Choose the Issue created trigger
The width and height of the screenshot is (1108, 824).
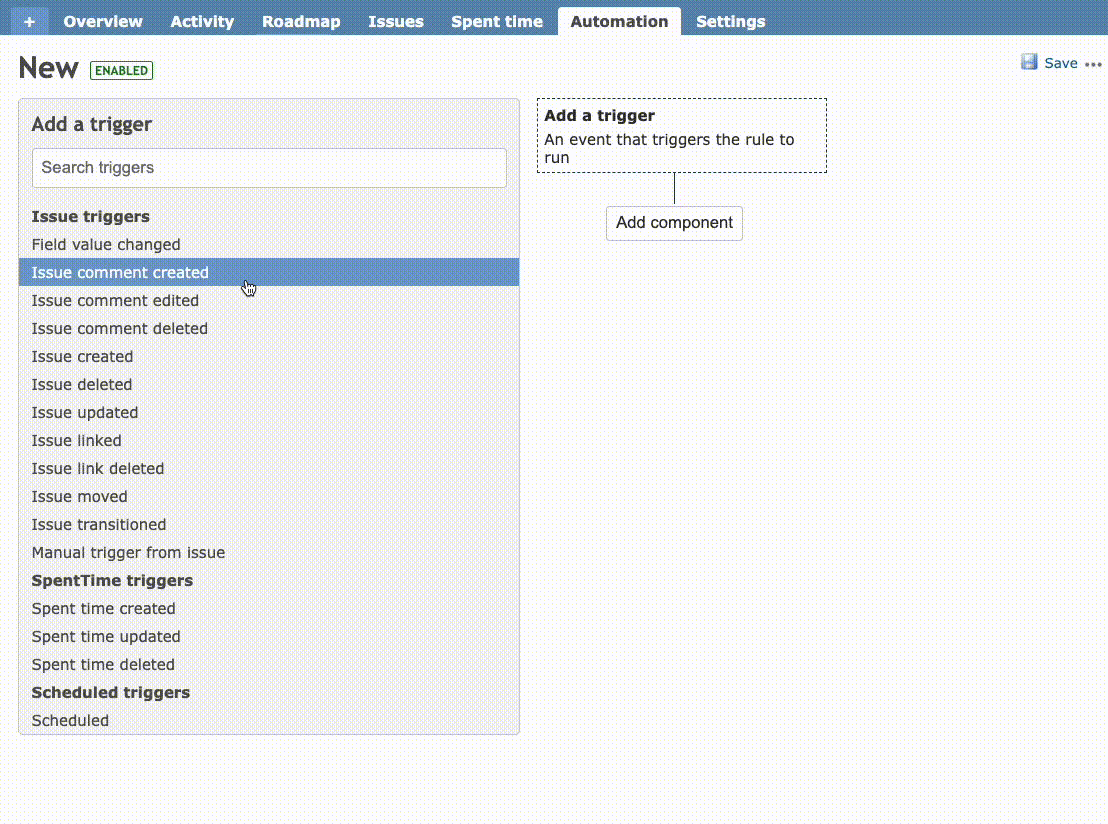click(x=82, y=356)
